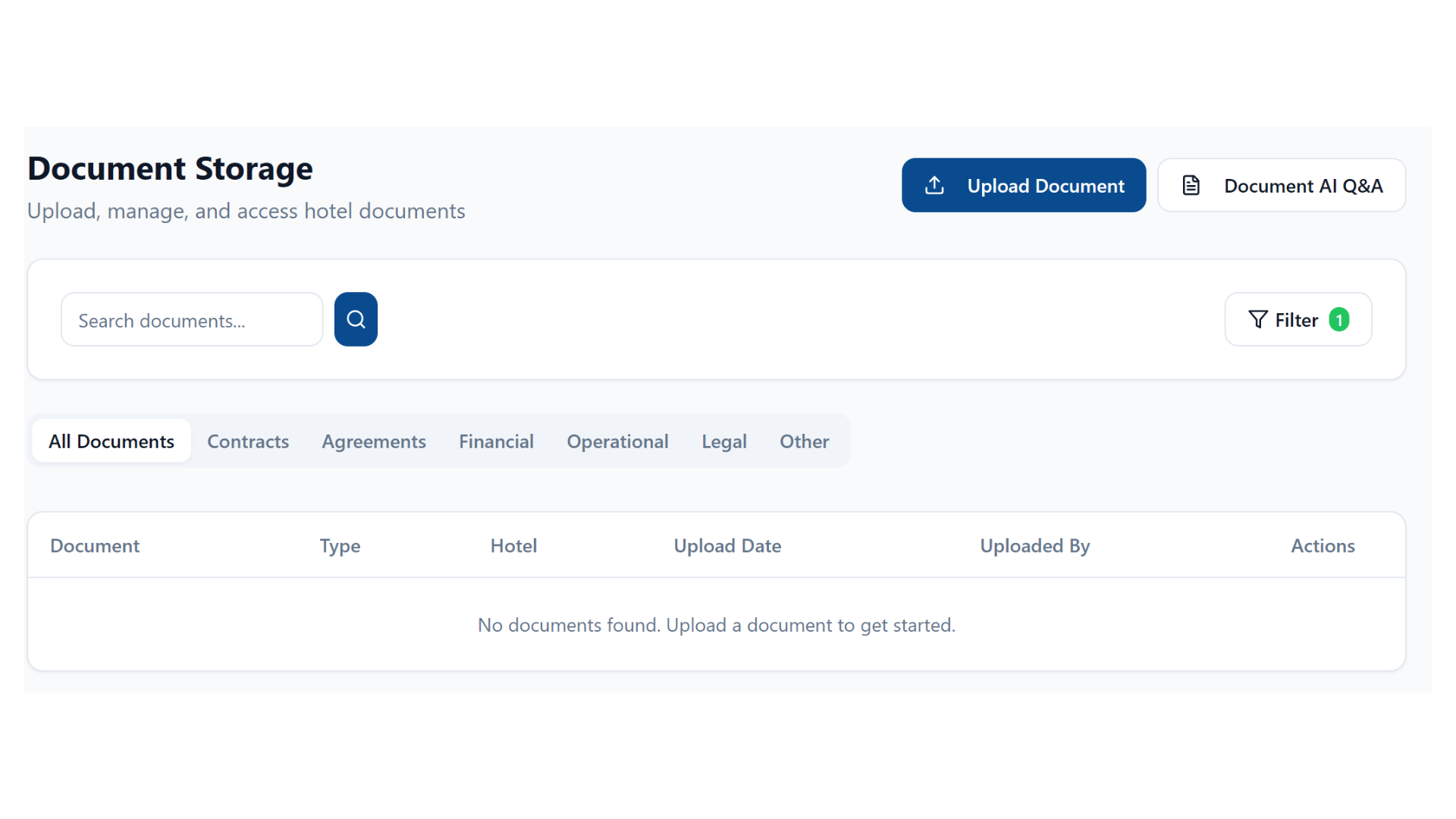Click the Uploaded By column header
1456x819 pixels.
[x=1034, y=546]
